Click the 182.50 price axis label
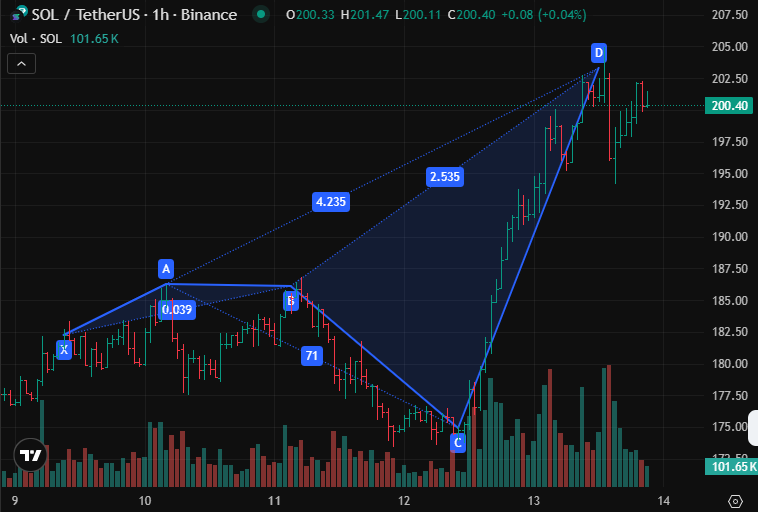 click(x=729, y=332)
